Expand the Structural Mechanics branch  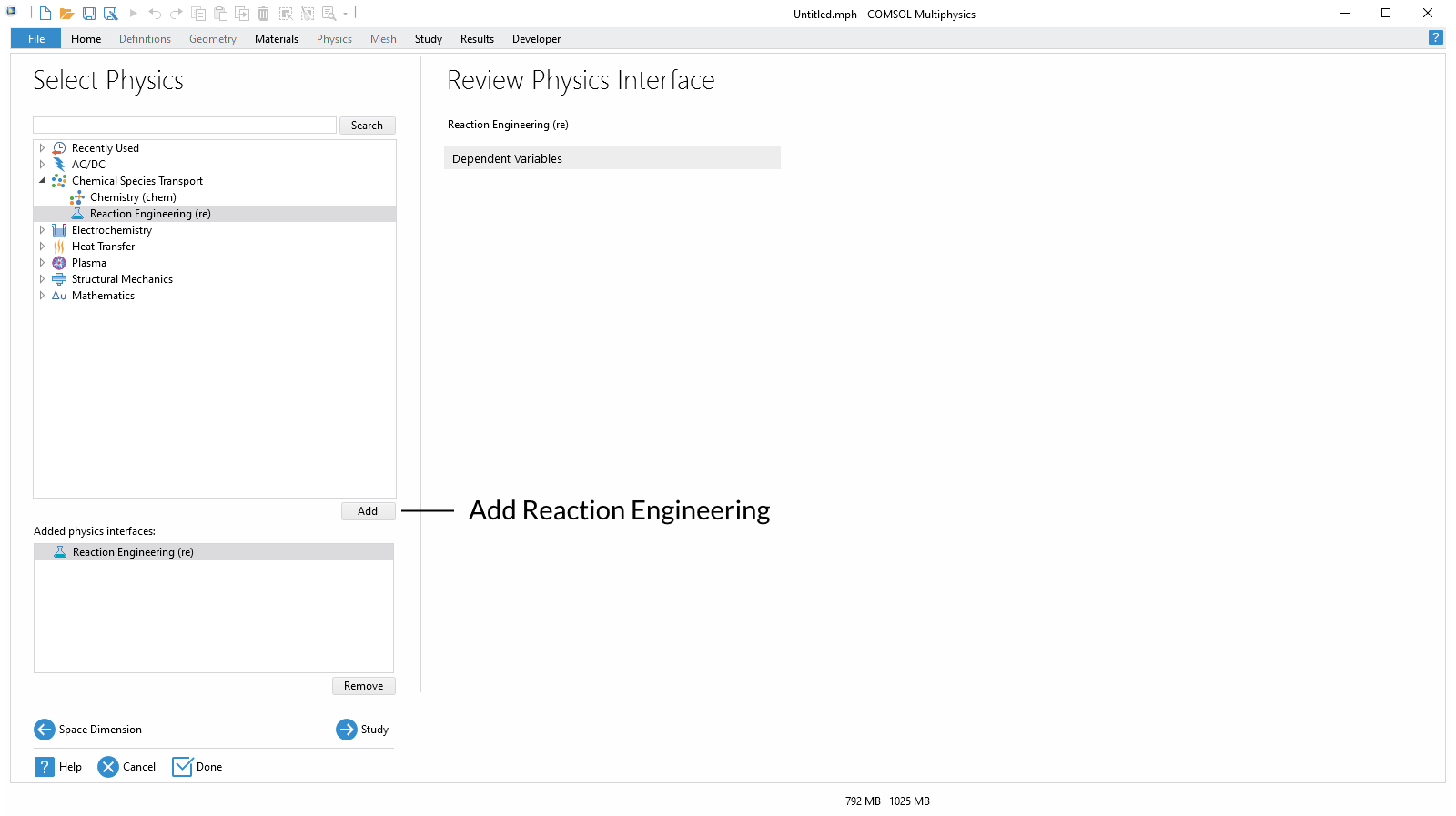click(x=42, y=279)
